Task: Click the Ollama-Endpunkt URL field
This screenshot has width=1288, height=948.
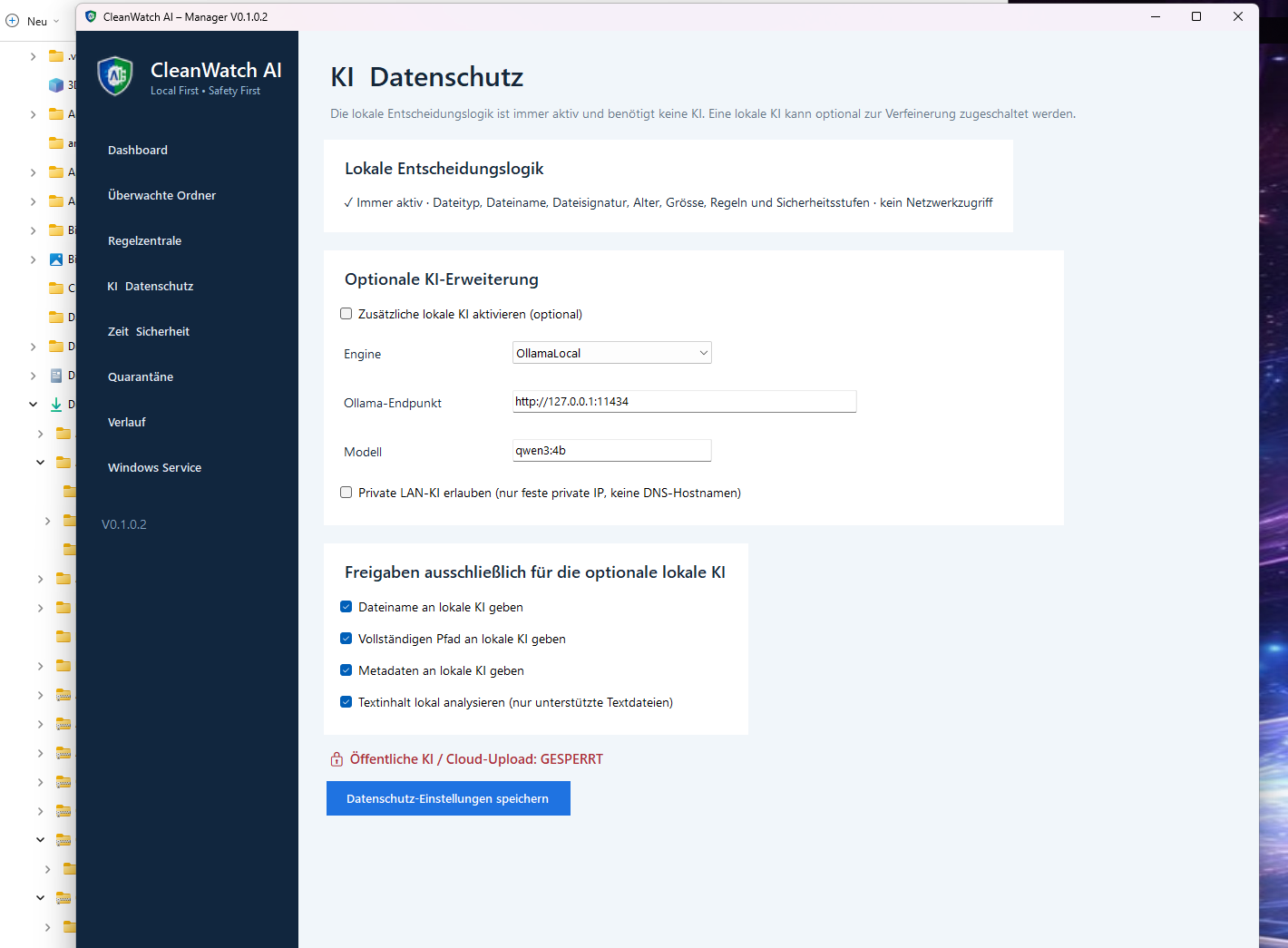Action: [x=685, y=402]
